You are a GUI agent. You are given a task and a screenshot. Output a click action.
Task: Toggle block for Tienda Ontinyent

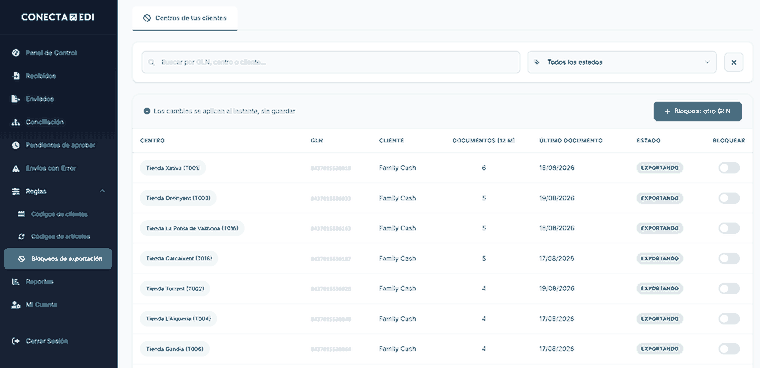tap(729, 198)
